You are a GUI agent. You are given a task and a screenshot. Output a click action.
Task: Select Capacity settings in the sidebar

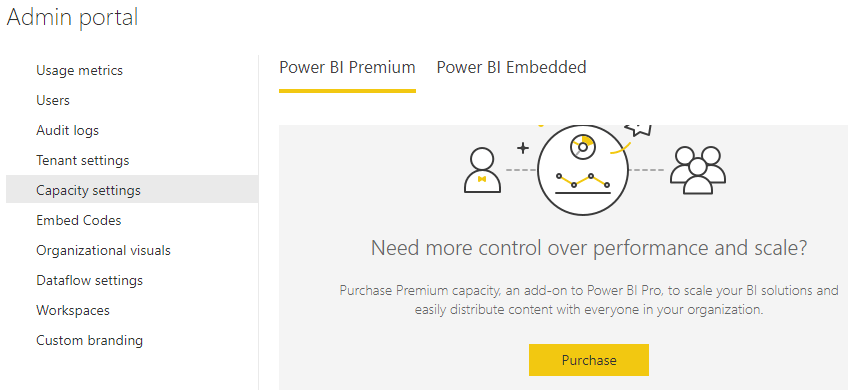point(132,189)
